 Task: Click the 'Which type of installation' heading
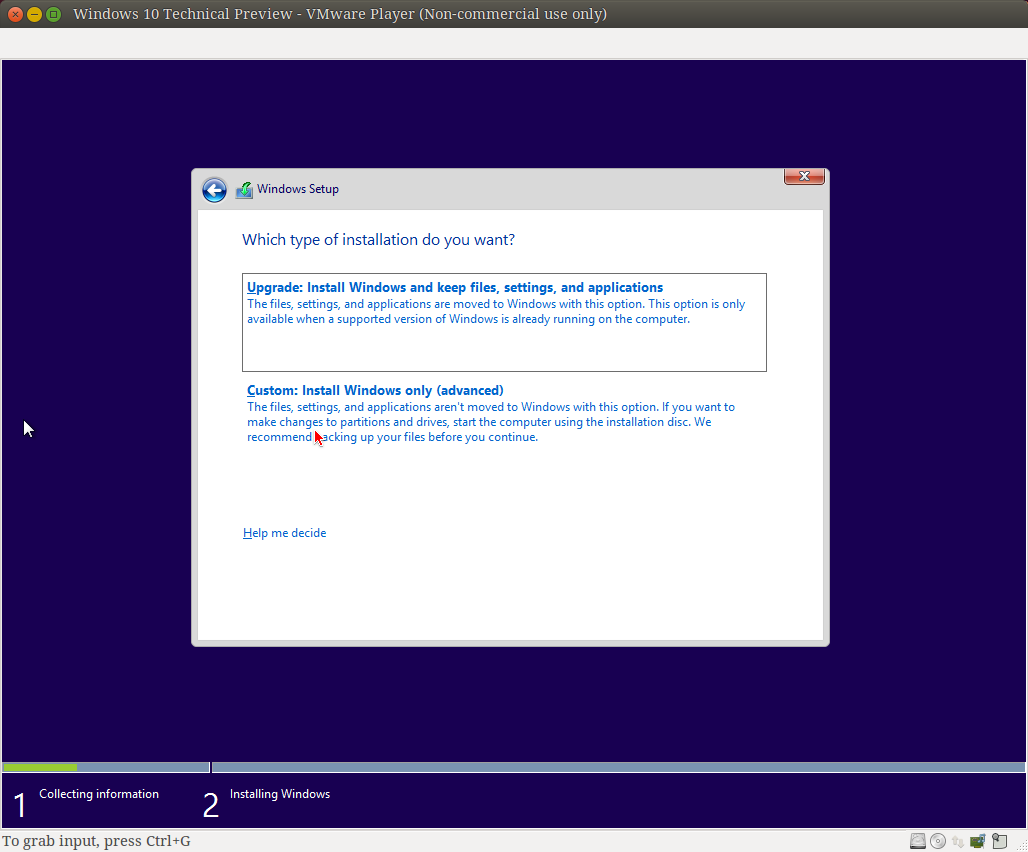click(x=378, y=240)
